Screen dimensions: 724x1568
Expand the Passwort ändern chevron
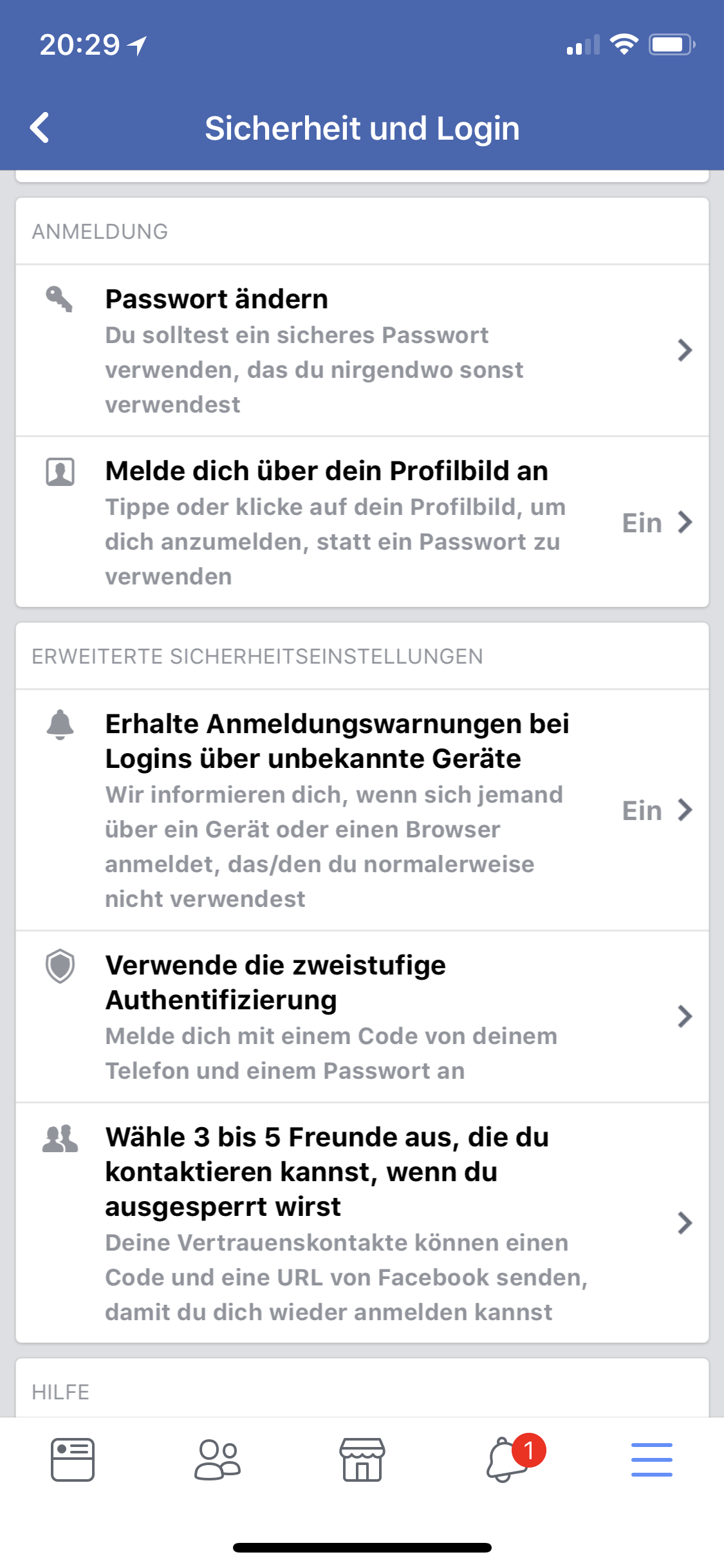685,350
